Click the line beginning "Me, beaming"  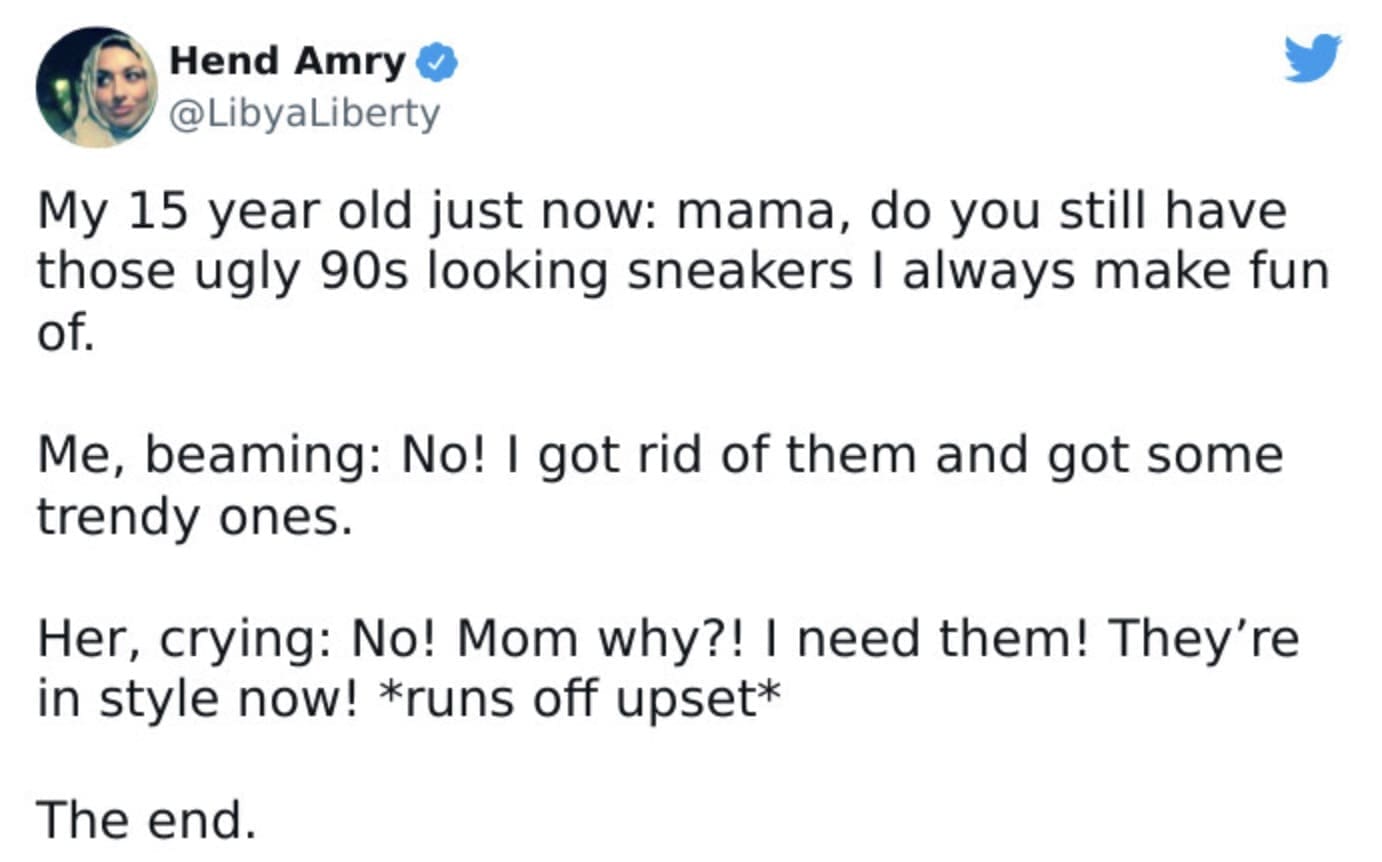point(660,455)
